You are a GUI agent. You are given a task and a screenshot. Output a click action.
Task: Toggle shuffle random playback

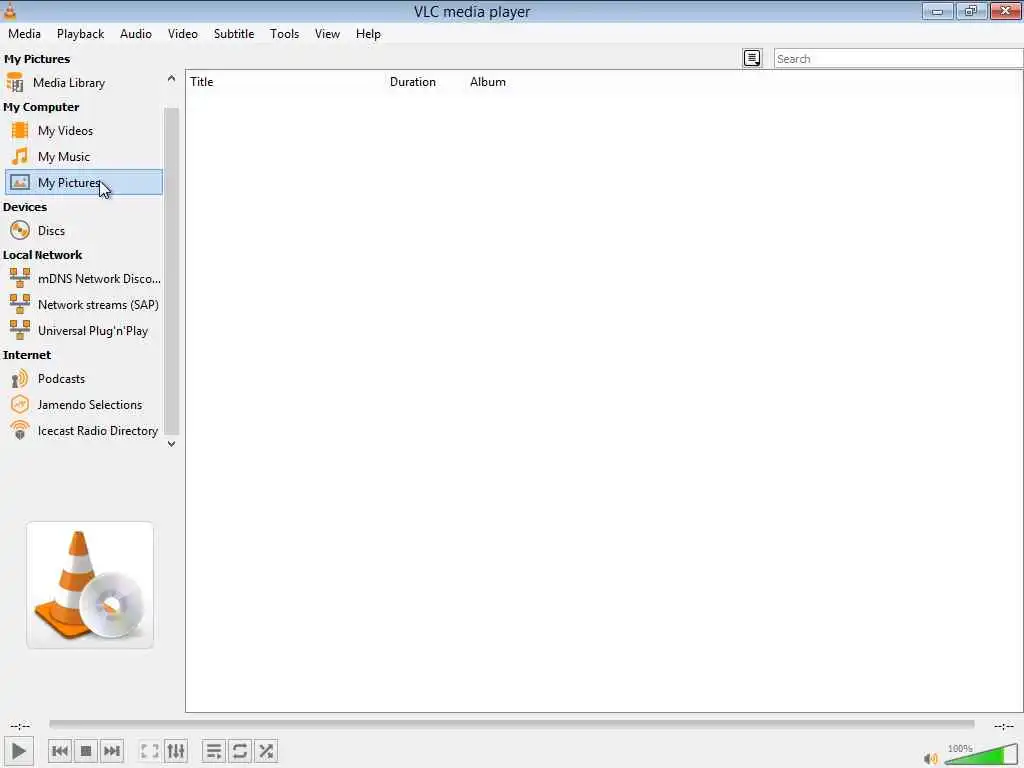tap(266, 751)
